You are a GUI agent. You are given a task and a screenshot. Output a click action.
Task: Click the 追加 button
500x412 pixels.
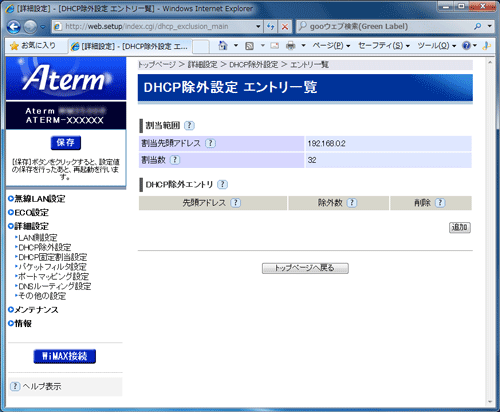point(460,228)
